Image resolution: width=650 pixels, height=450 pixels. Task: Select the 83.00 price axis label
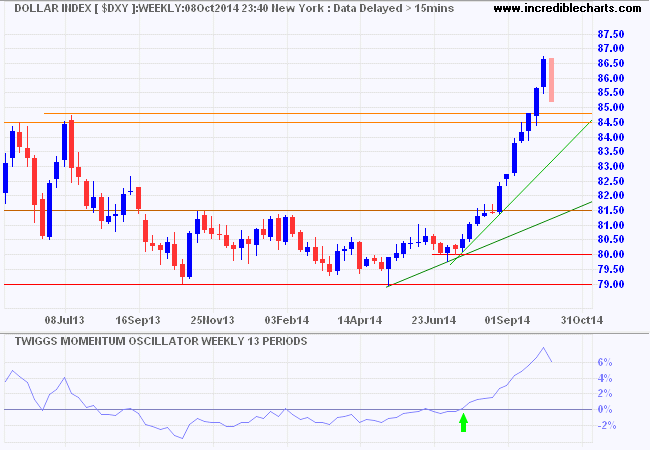(611, 167)
